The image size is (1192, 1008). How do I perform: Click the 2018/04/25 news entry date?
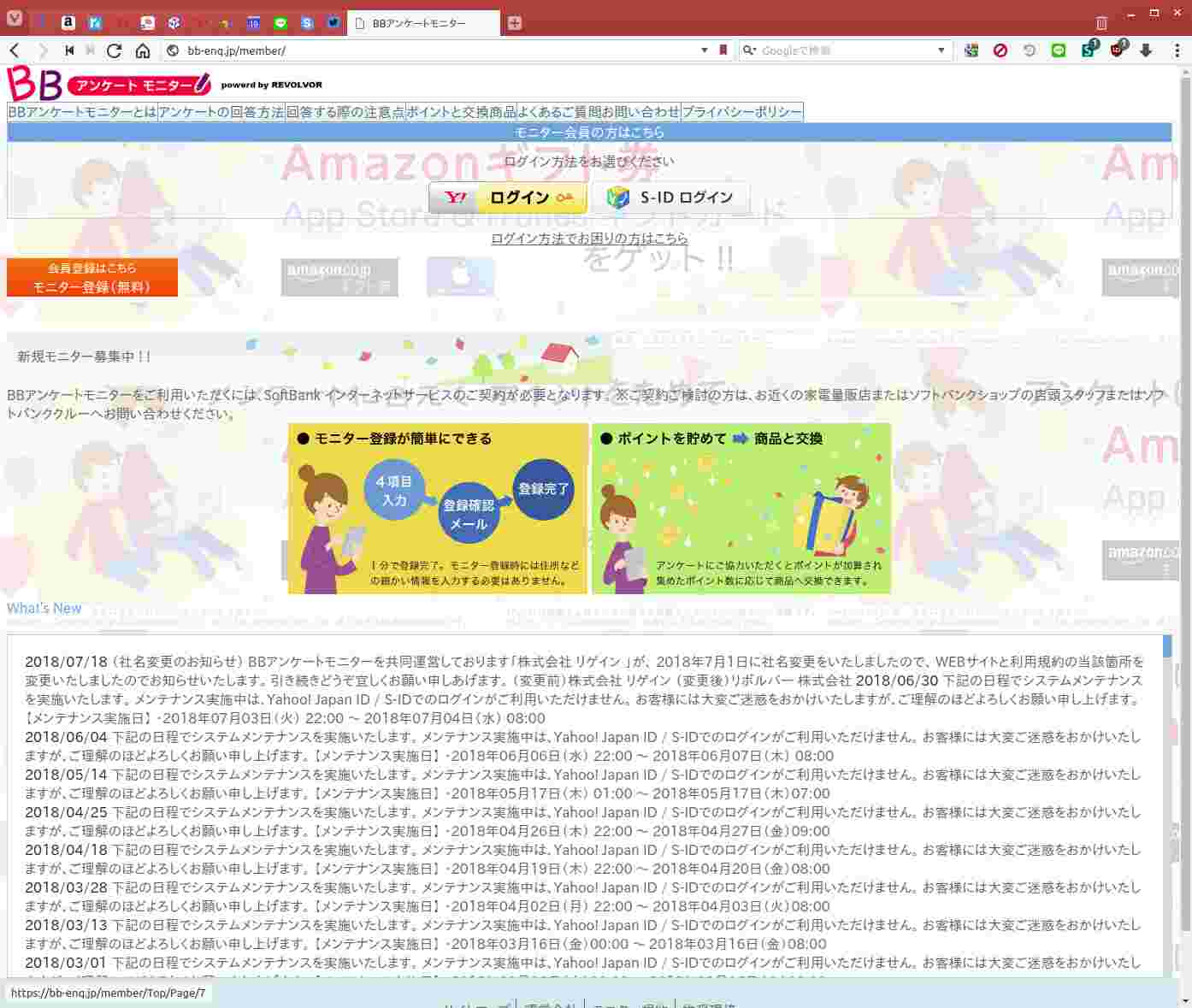tap(67, 812)
